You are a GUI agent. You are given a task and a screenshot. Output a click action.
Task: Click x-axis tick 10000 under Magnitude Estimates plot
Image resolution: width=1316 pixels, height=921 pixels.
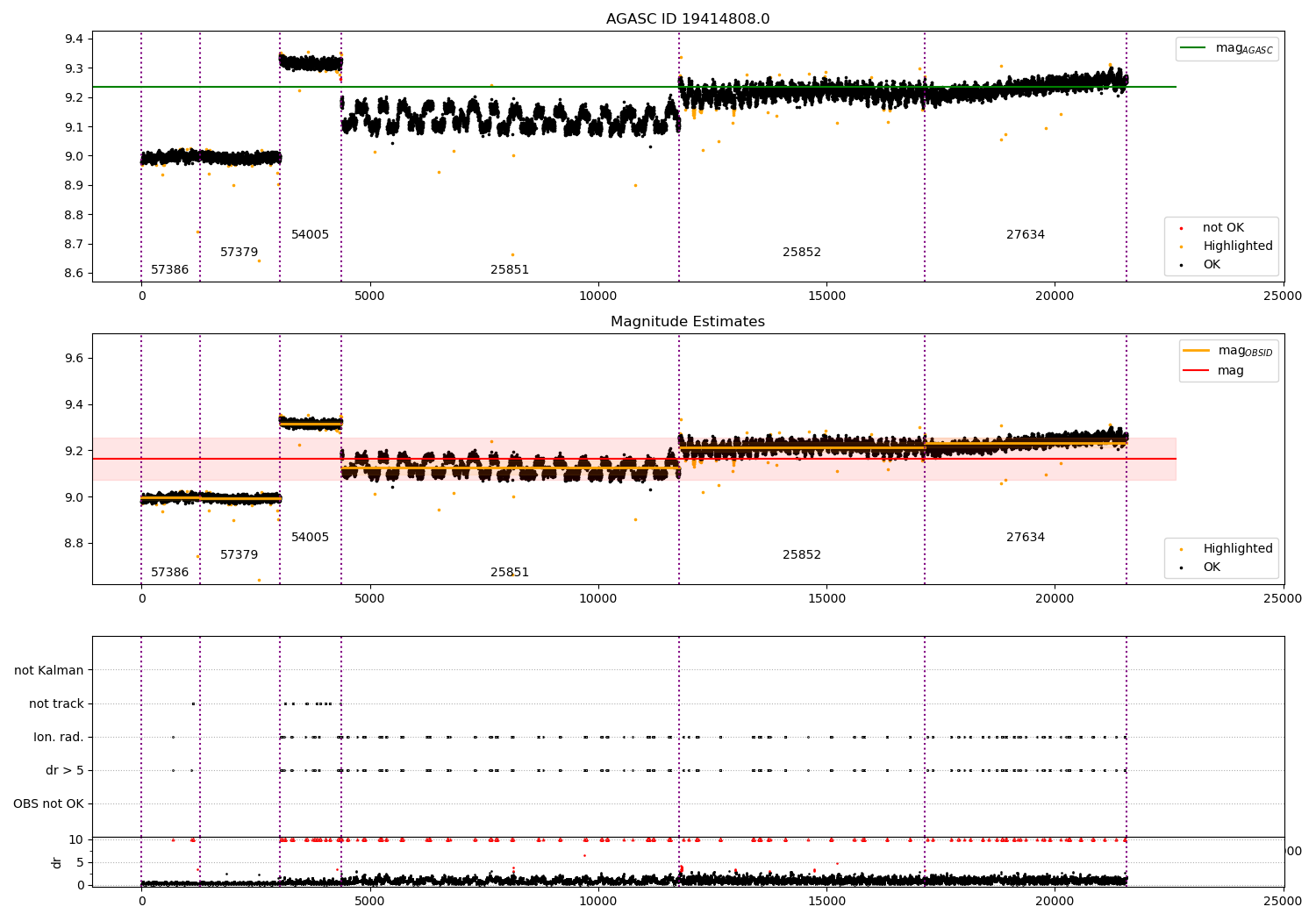pyautogui.click(x=598, y=599)
